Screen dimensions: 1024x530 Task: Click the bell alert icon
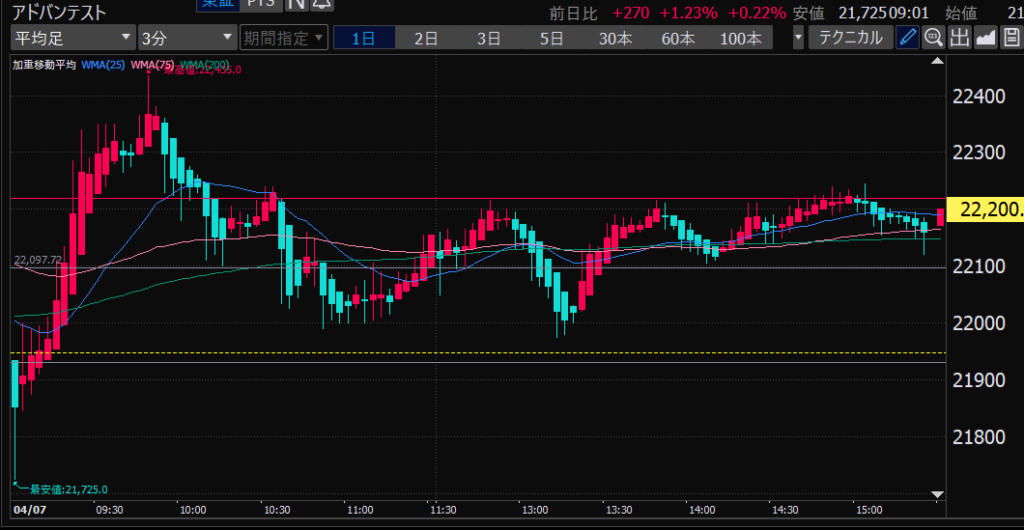(319, 5)
